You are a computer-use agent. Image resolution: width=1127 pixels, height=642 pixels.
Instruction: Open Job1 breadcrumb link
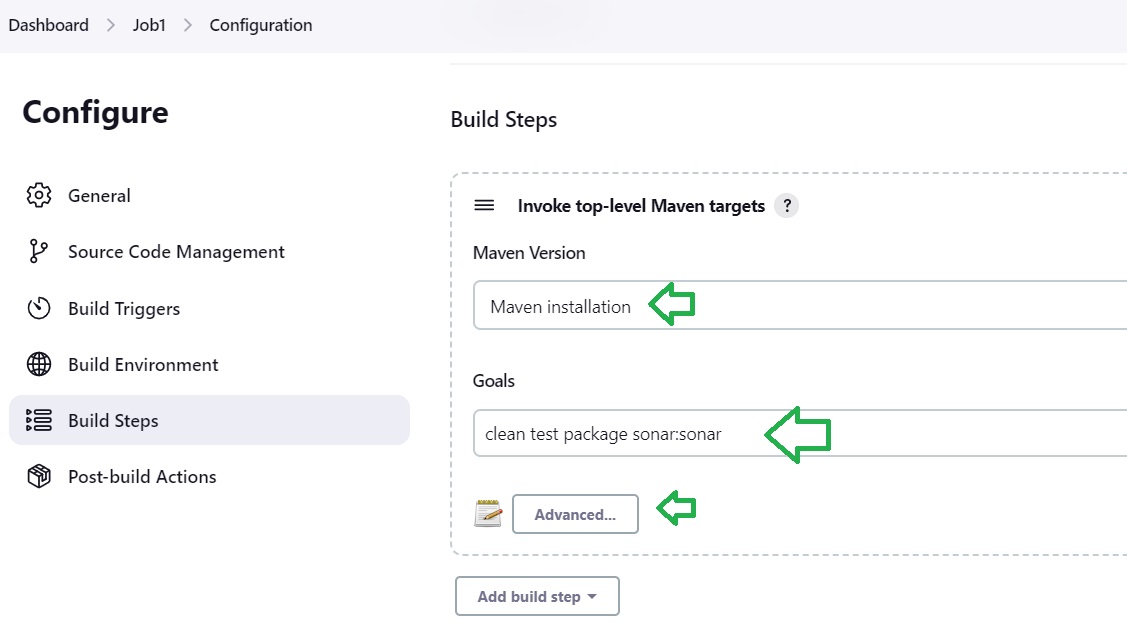pos(149,25)
